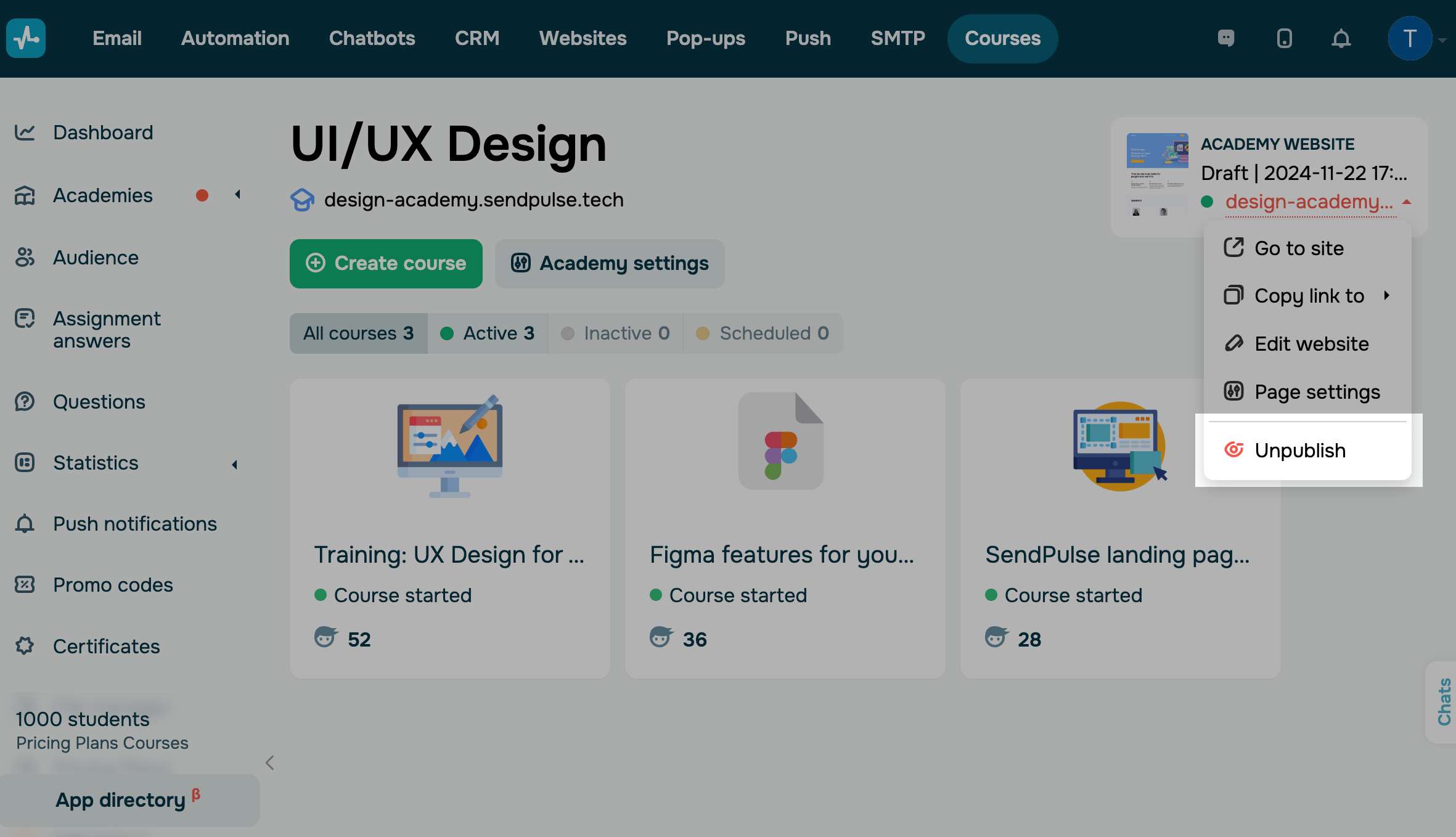Expand the Statistics sidebar submenu arrow
The image size is (1456, 837).
tap(235, 464)
